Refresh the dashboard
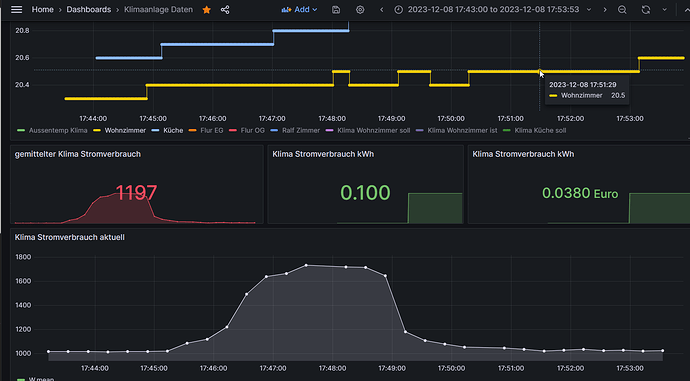Viewport: 690px width, 381px height. (646, 10)
